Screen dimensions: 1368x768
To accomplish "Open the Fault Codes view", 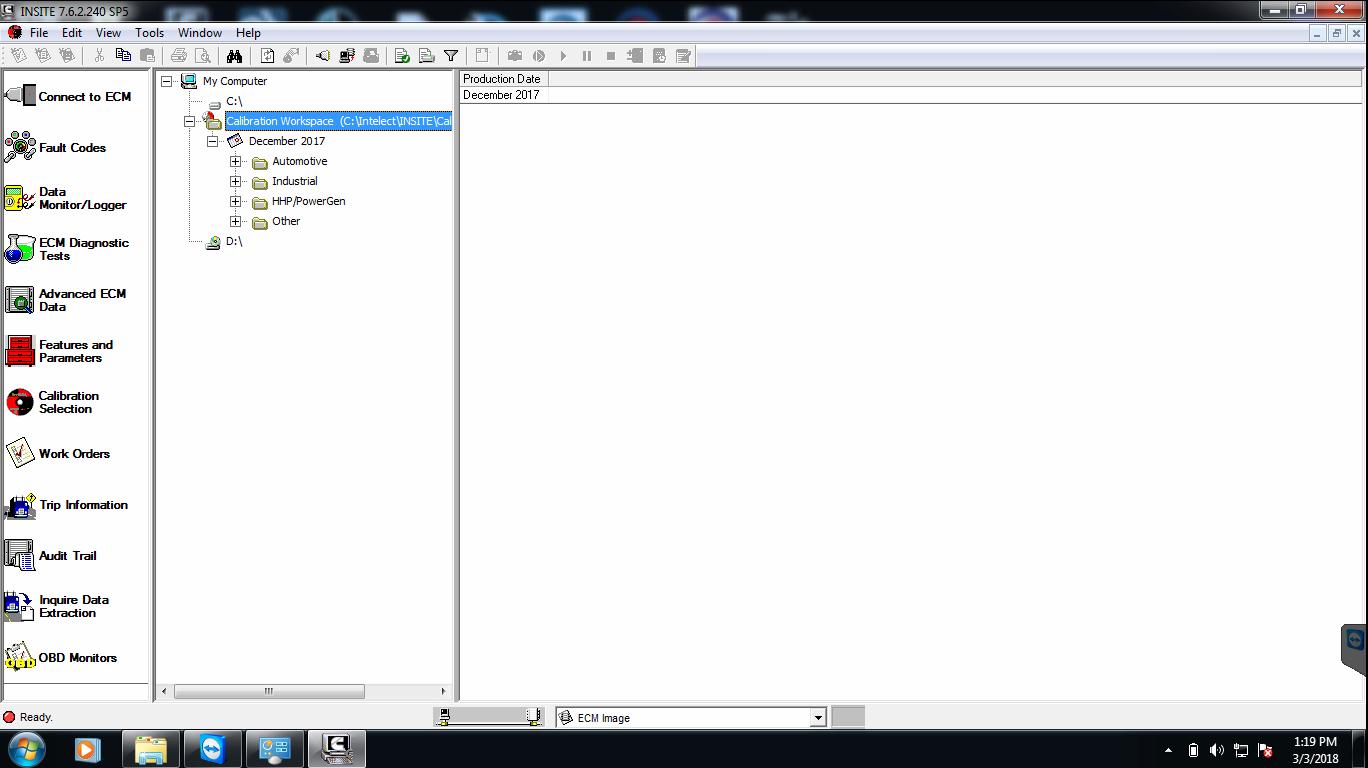I will 55,148.
